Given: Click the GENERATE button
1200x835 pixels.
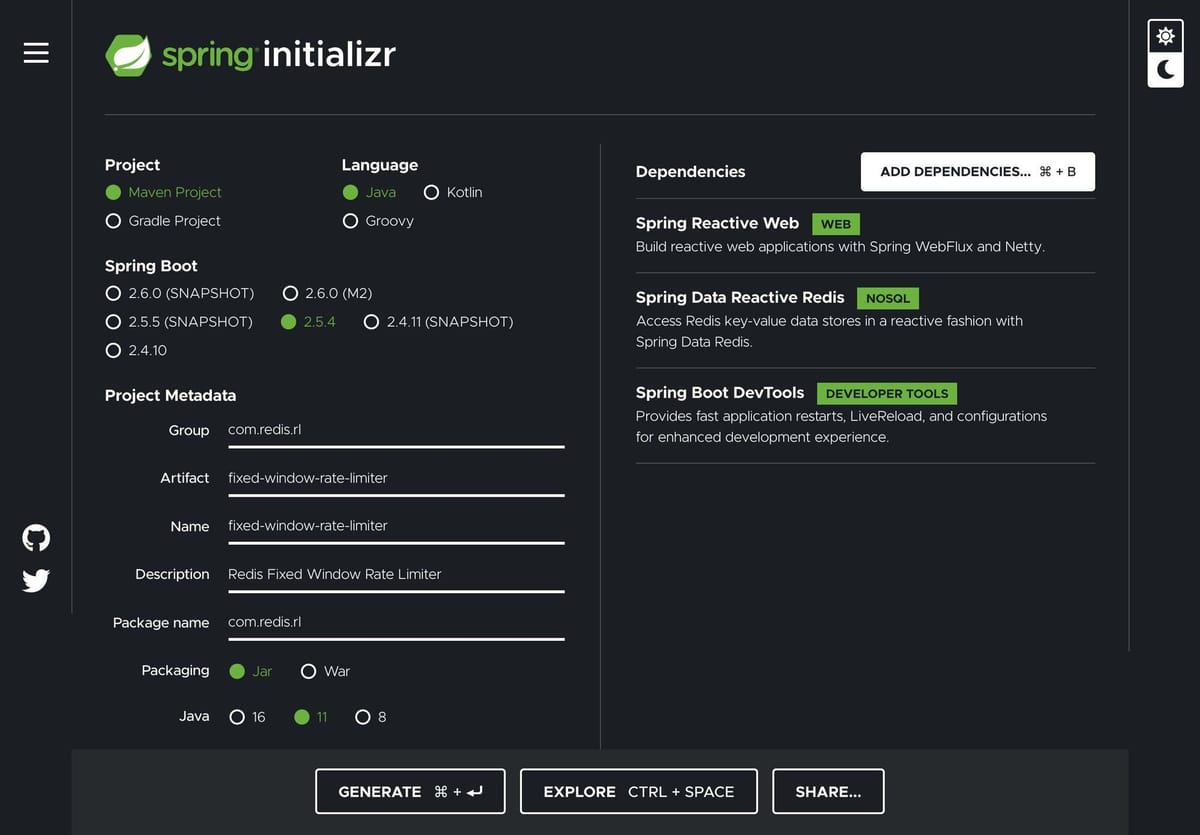Looking at the screenshot, I should click(410, 791).
